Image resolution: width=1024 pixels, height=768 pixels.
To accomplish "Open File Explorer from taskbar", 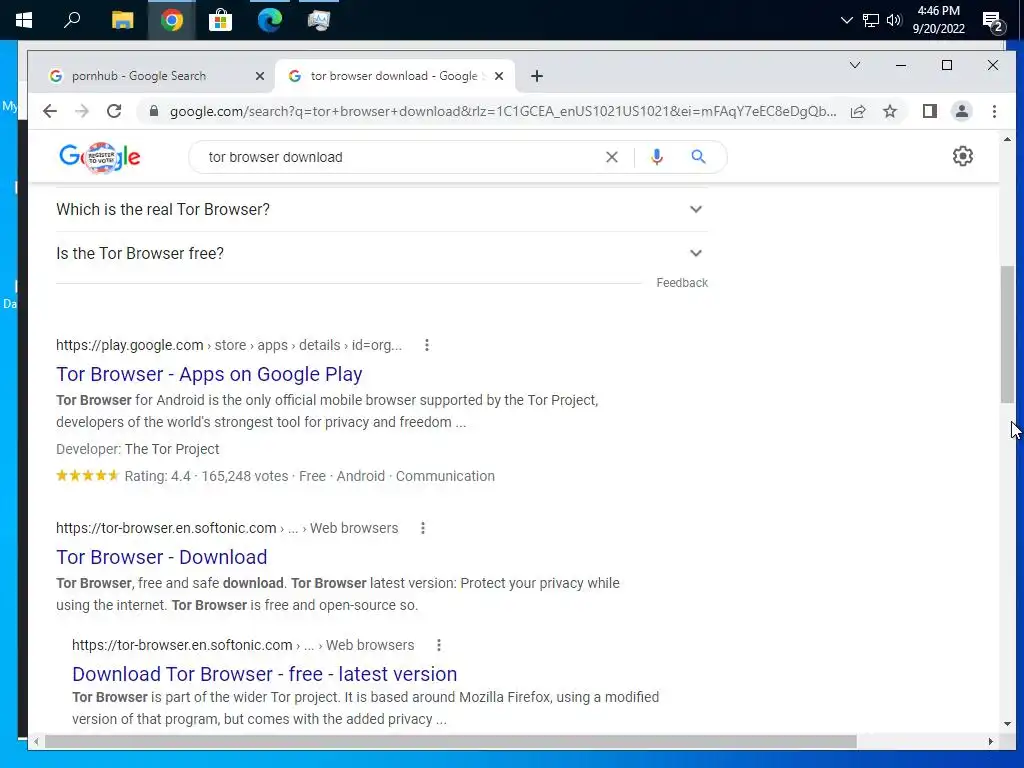I will [122, 20].
